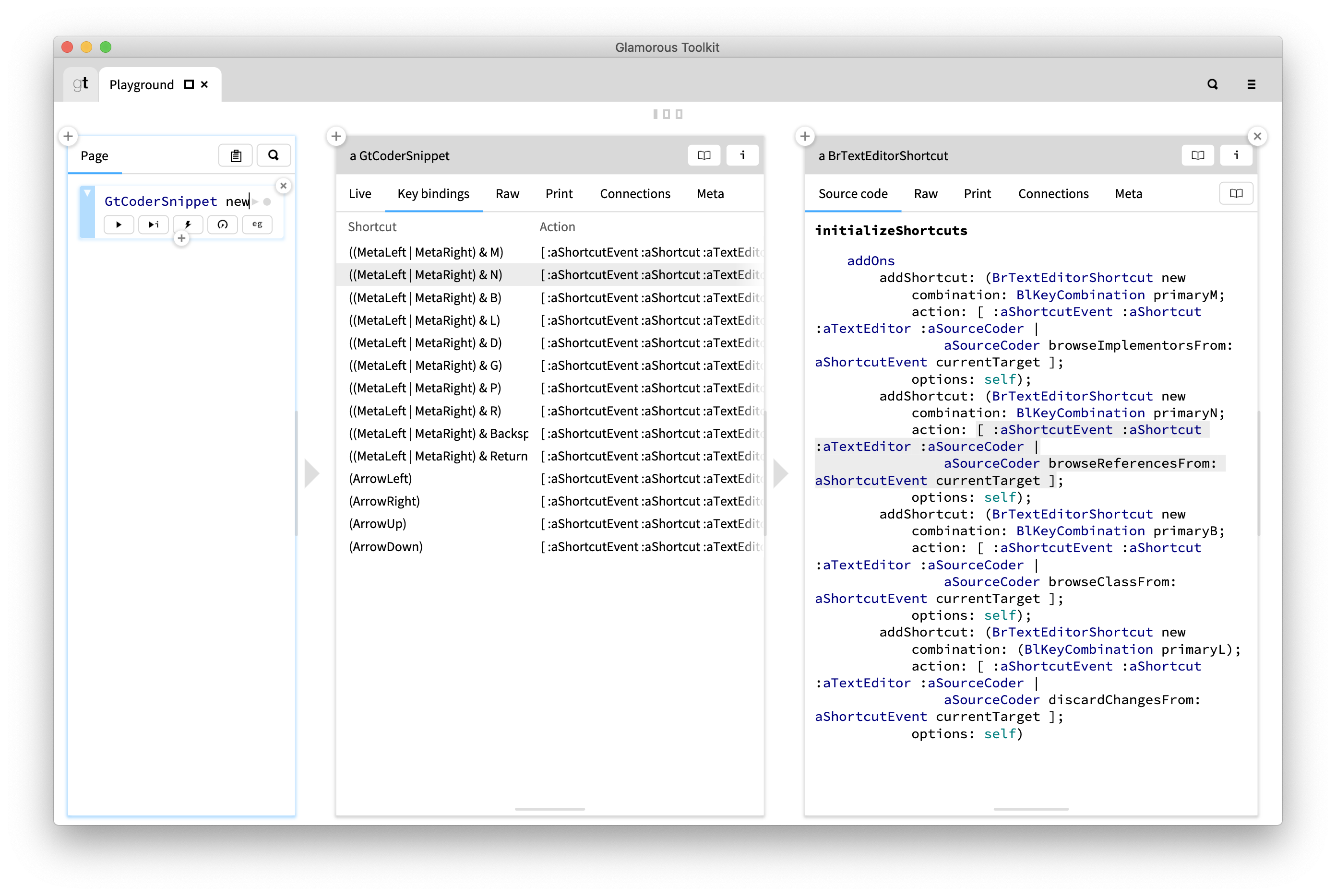Click into GtCoderSnippet new code editor
1336x896 pixels.
(177, 201)
